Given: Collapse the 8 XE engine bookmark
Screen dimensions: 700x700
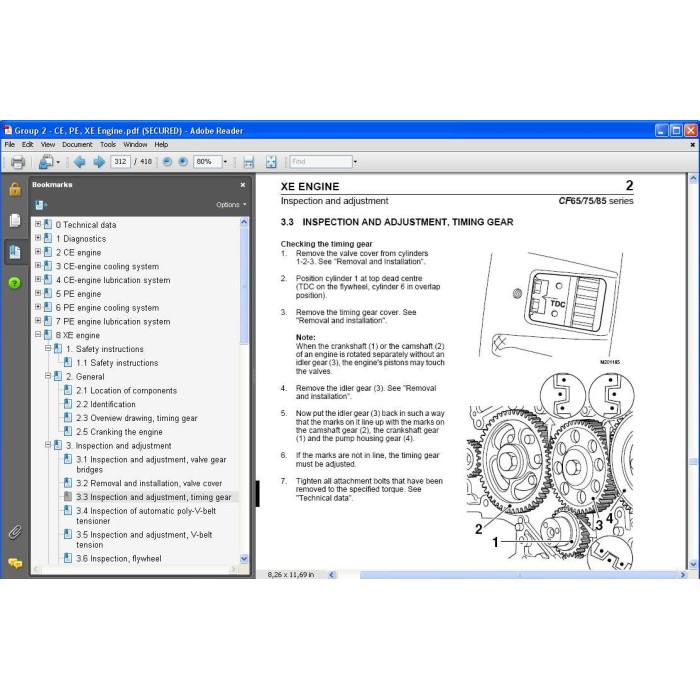Looking at the screenshot, I should tap(38, 334).
